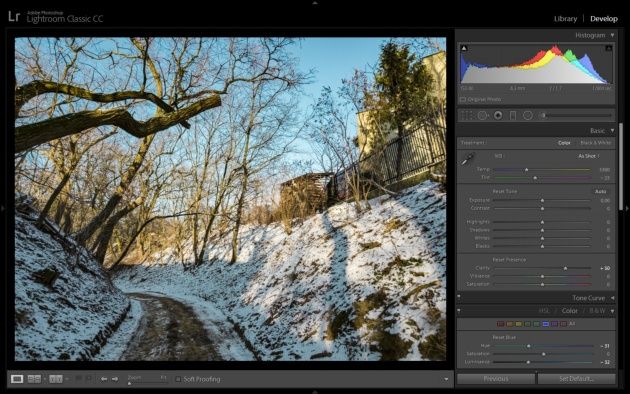Click the Previous button
Screen dimensions: 630x394
click(496, 379)
